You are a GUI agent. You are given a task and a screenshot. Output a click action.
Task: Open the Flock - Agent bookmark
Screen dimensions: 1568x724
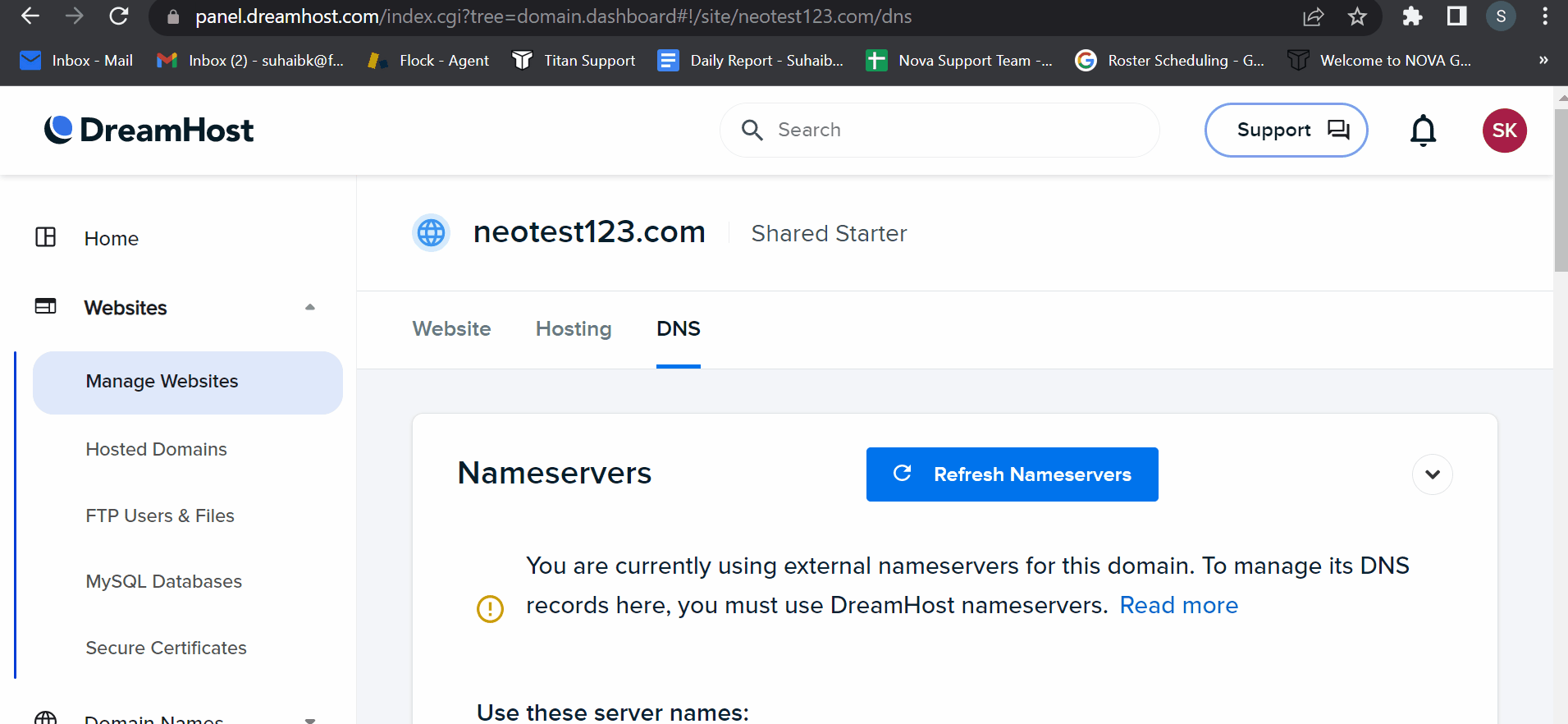tap(428, 61)
